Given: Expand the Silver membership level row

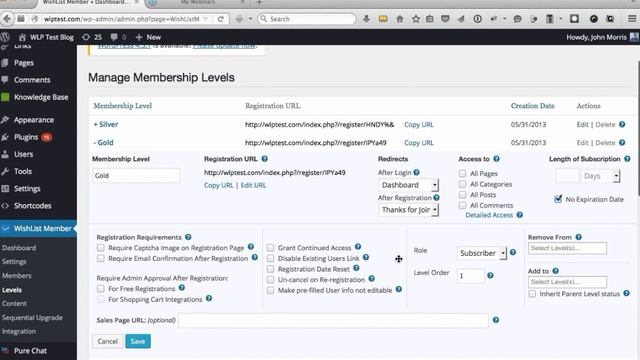Looking at the screenshot, I should click(106, 124).
